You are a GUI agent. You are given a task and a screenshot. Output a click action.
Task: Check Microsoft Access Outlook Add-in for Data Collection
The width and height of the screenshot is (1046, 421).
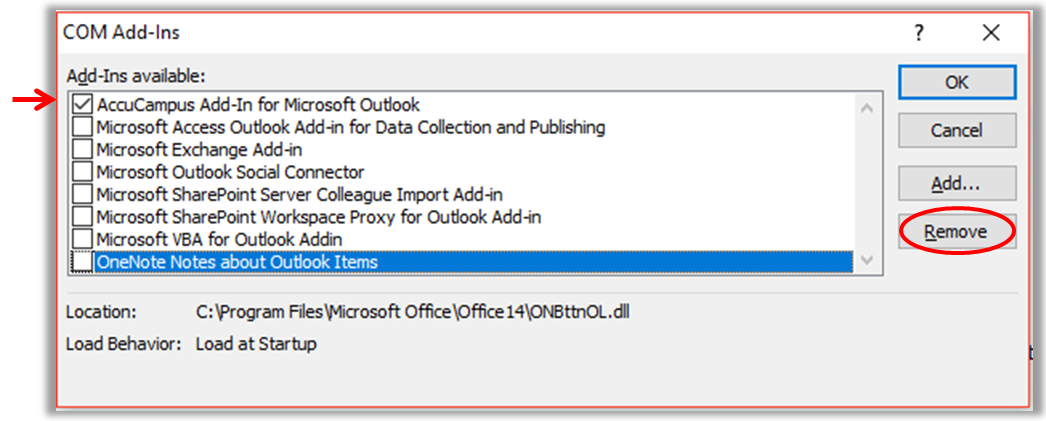[83, 127]
